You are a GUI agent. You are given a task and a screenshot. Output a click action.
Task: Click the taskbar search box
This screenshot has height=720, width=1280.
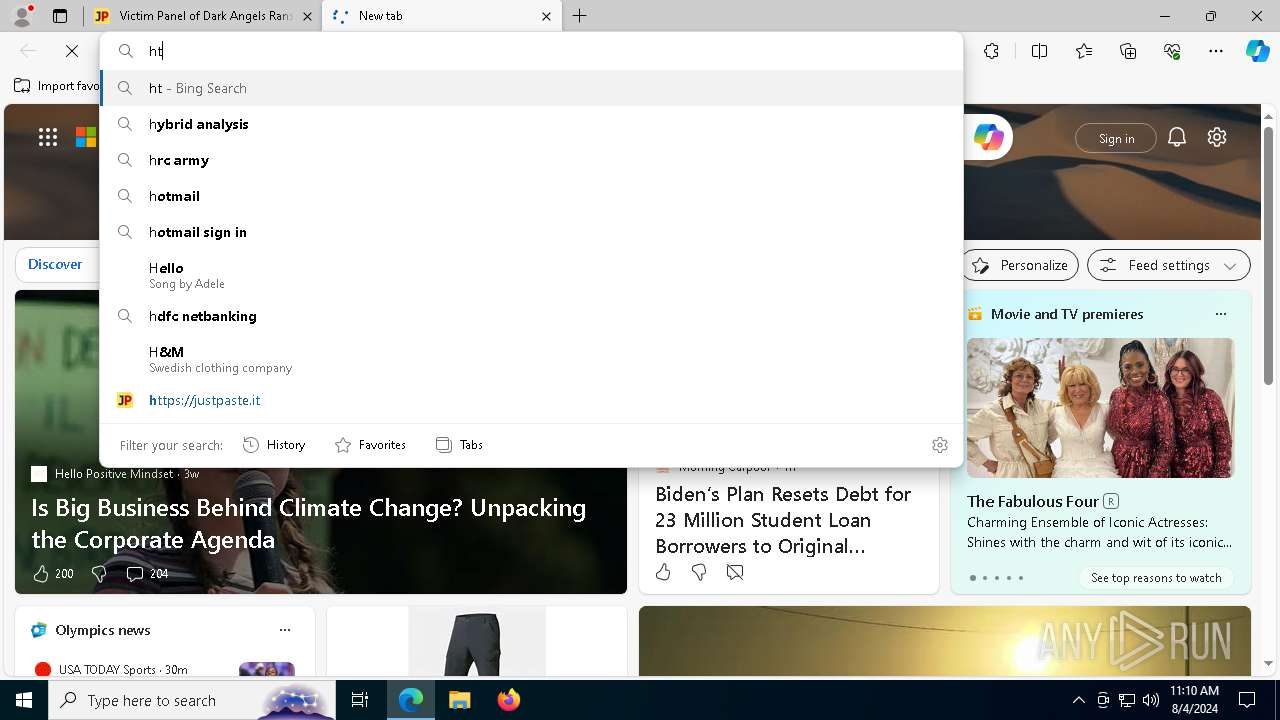pyautogui.click(x=192, y=700)
